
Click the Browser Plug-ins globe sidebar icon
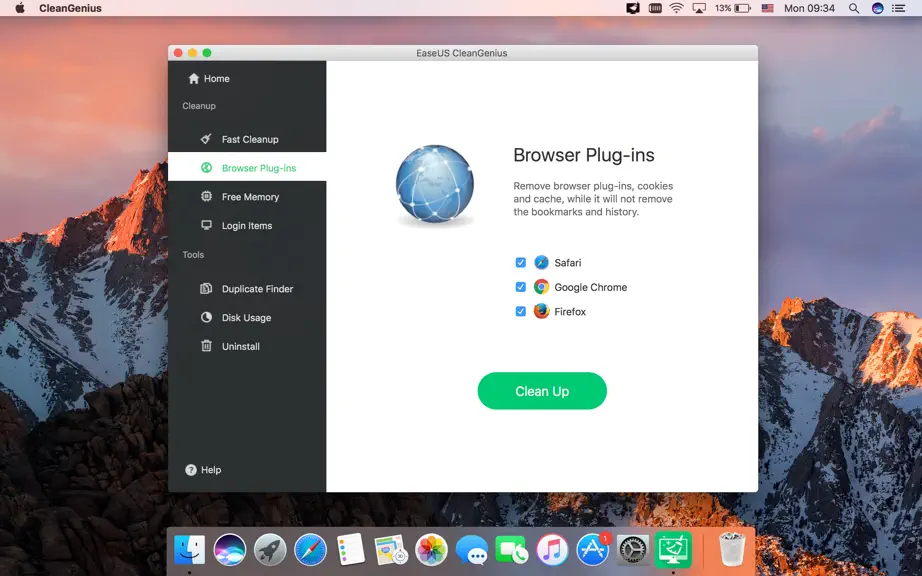(206, 168)
